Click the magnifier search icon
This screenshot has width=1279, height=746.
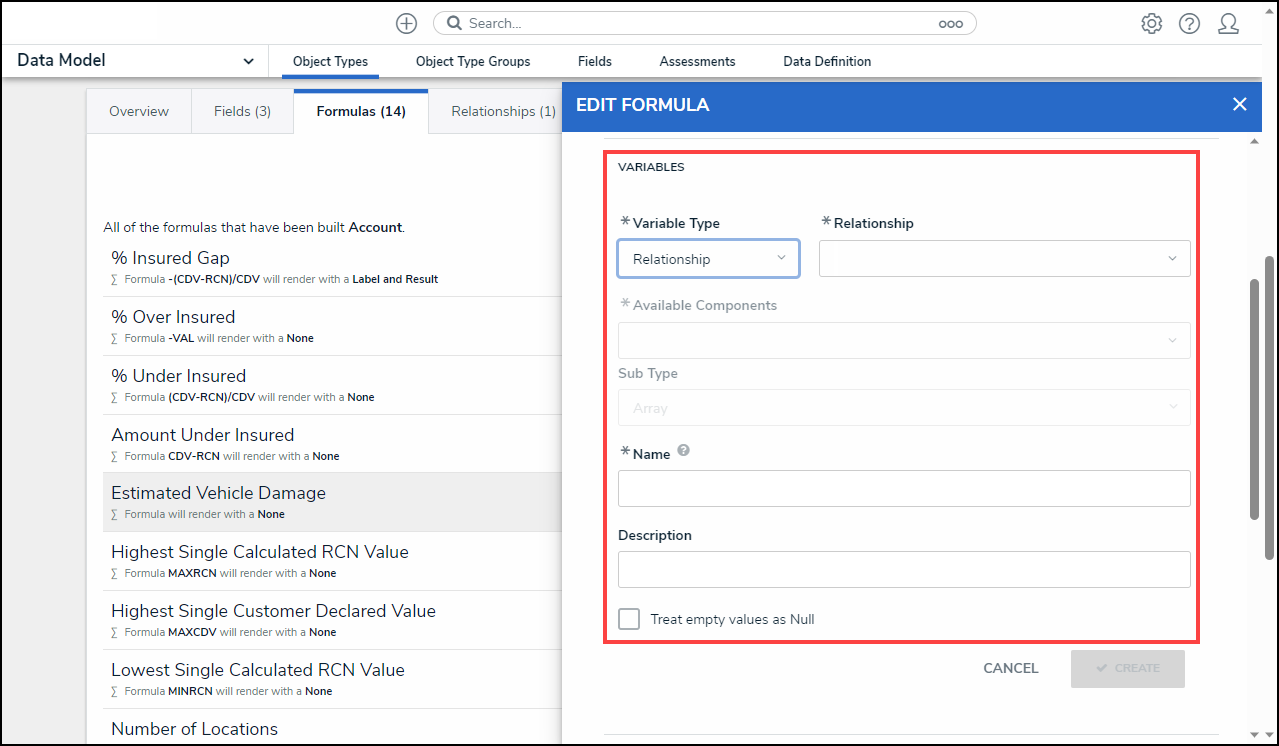454,23
